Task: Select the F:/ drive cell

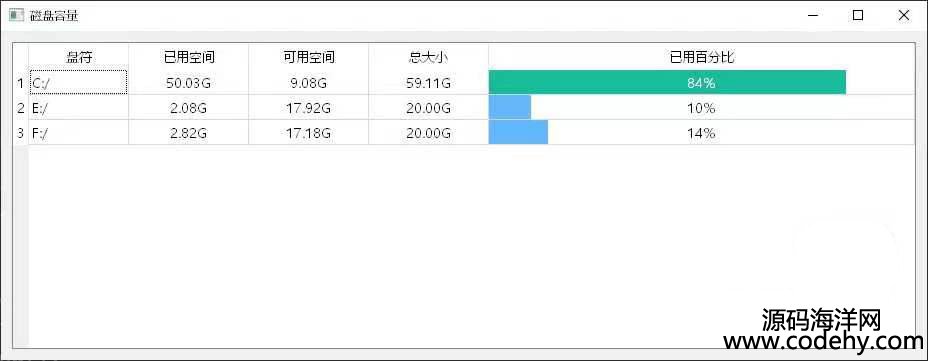Action: click(79, 133)
